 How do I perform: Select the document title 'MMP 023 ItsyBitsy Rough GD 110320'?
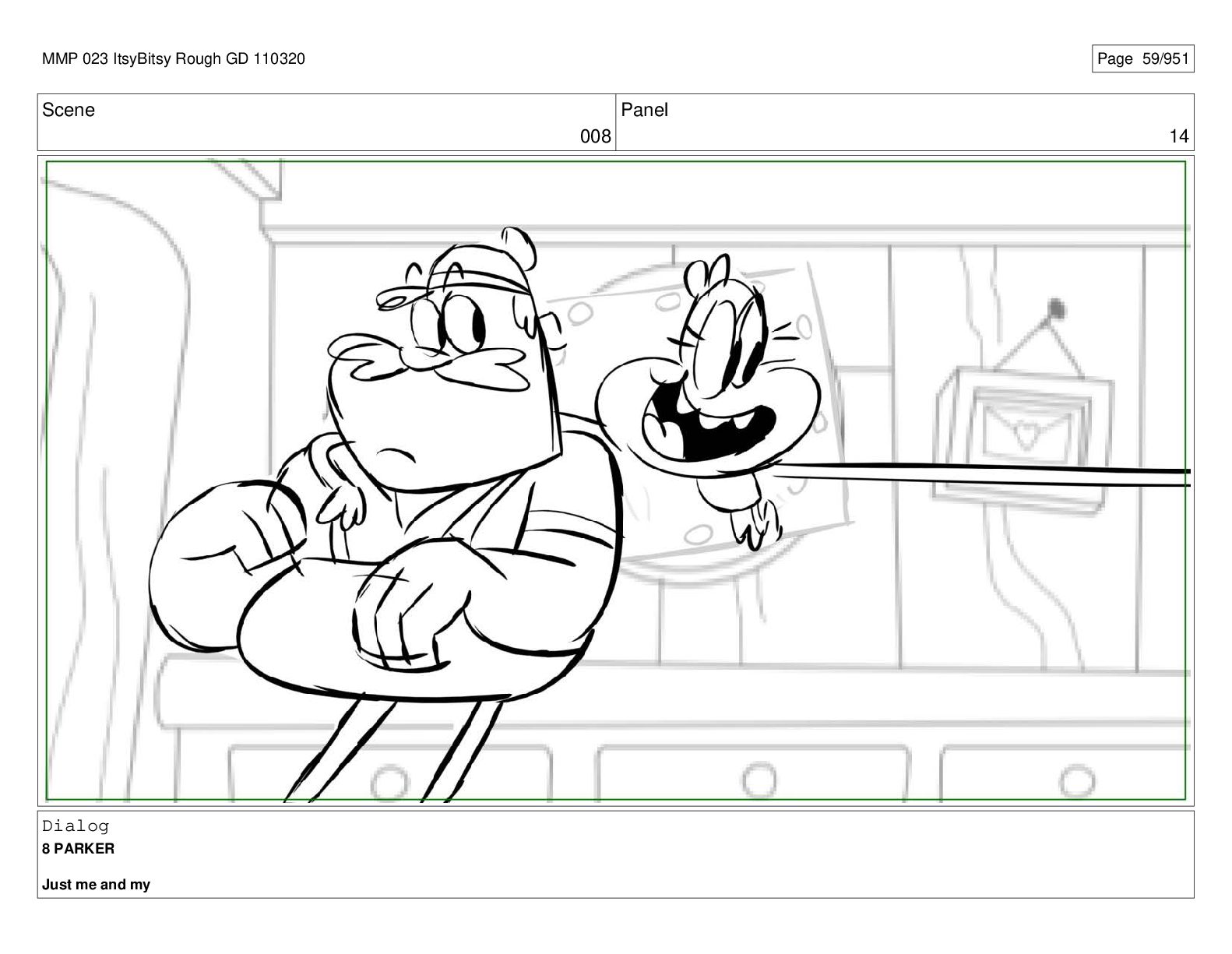click(174, 58)
